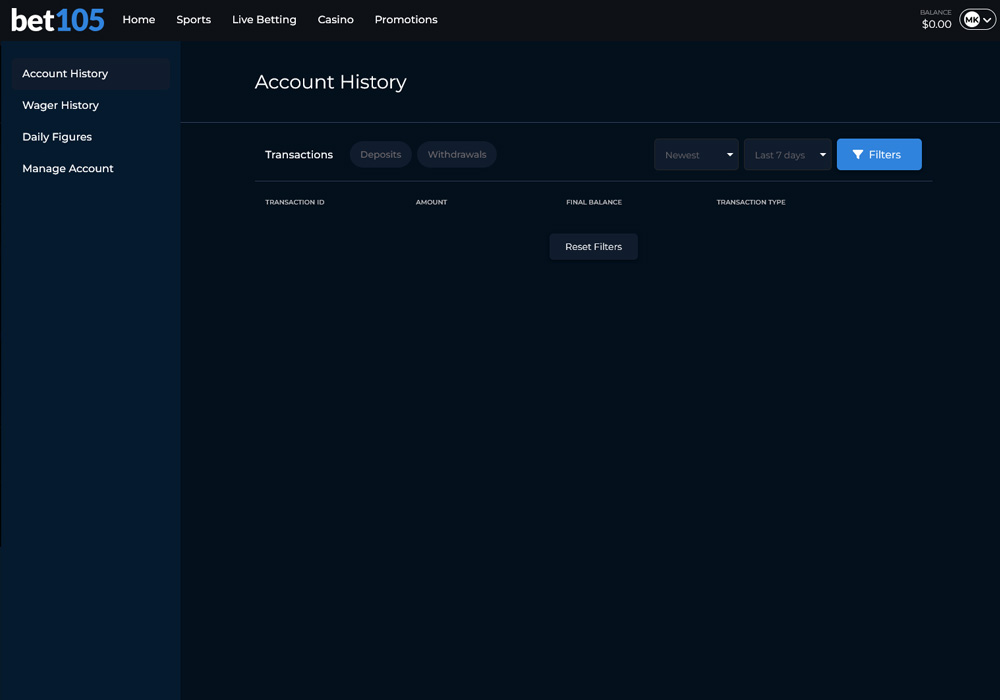This screenshot has width=1000, height=700.
Task: Click the funnel icon in Filters
Action: tap(858, 155)
